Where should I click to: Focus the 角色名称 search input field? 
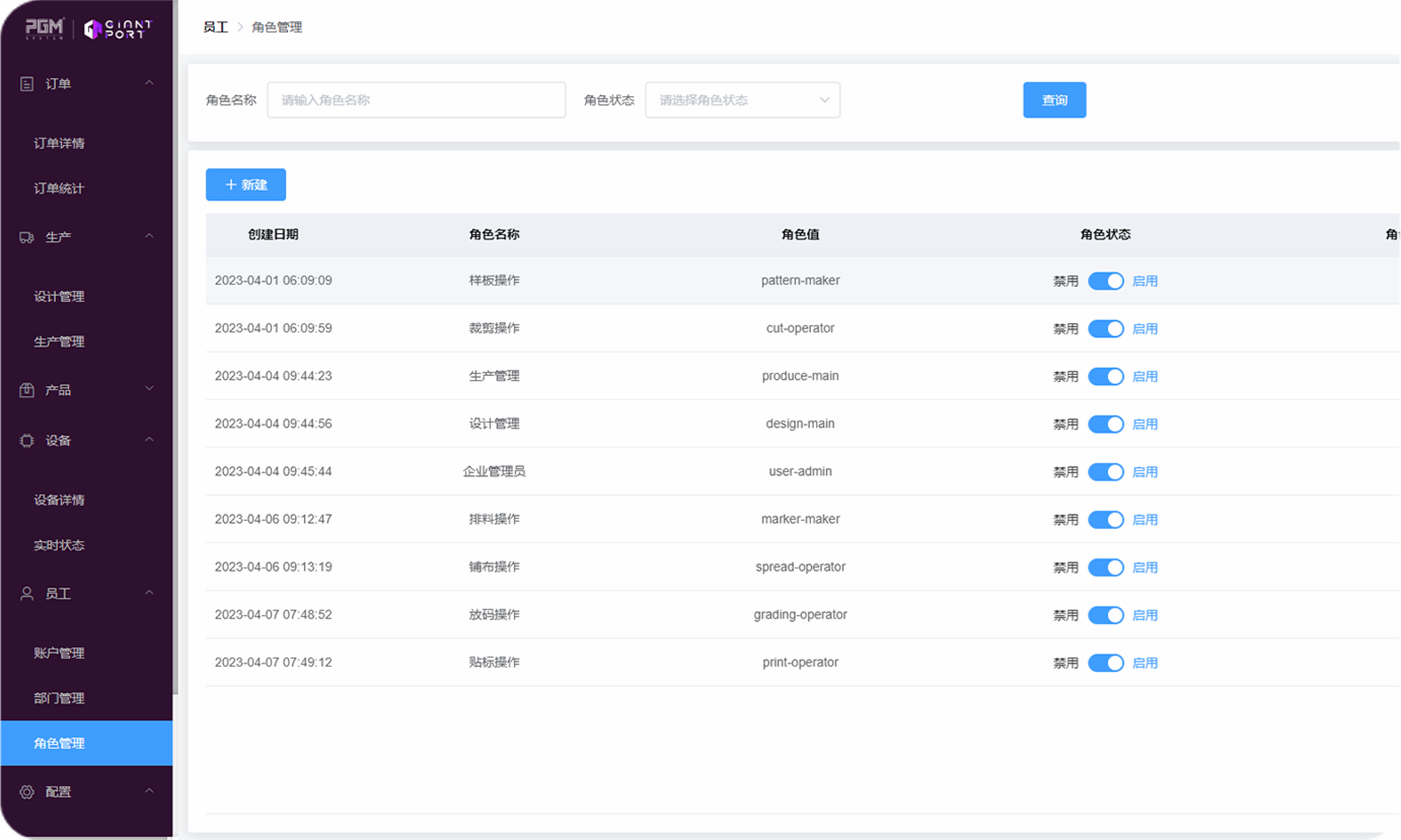coord(416,100)
